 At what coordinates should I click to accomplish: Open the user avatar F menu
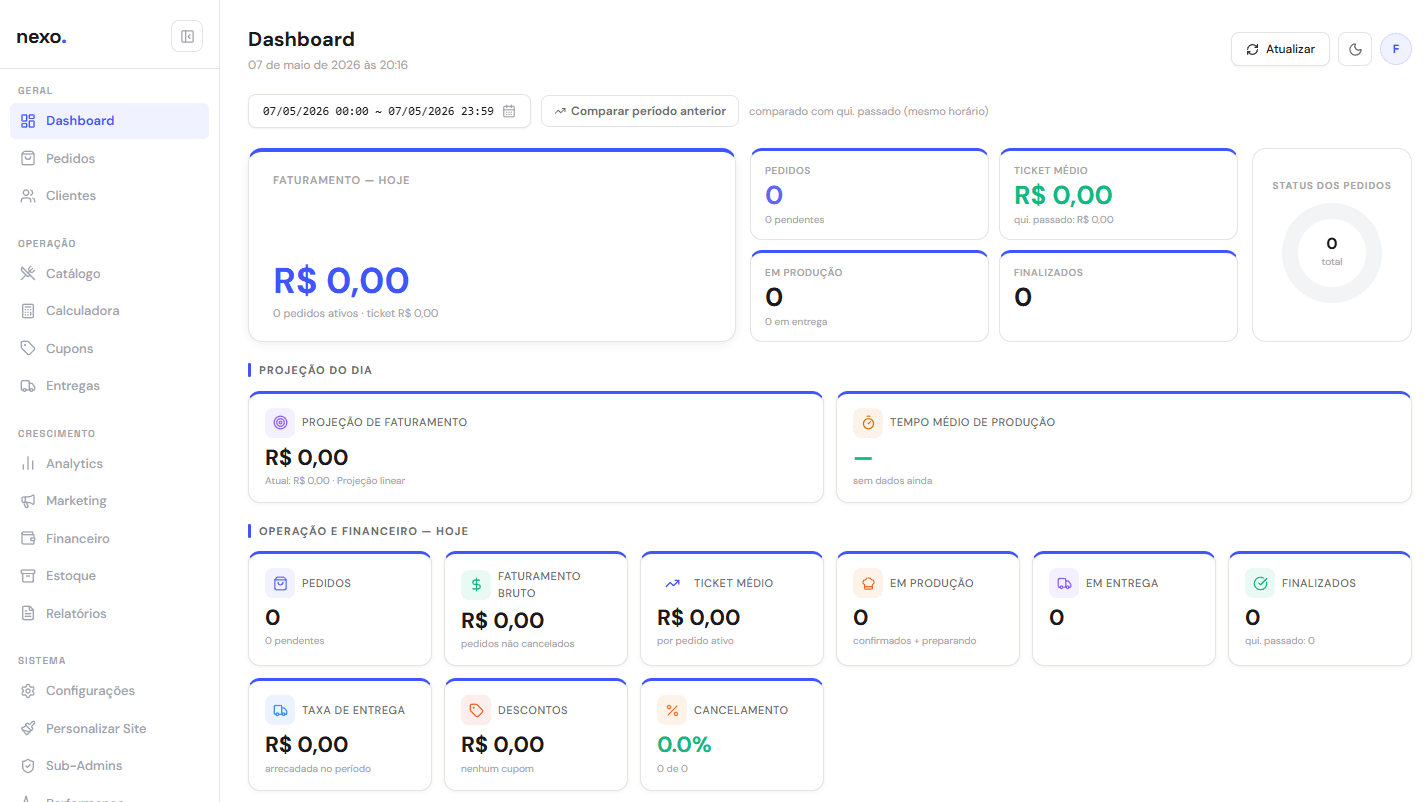(1396, 49)
